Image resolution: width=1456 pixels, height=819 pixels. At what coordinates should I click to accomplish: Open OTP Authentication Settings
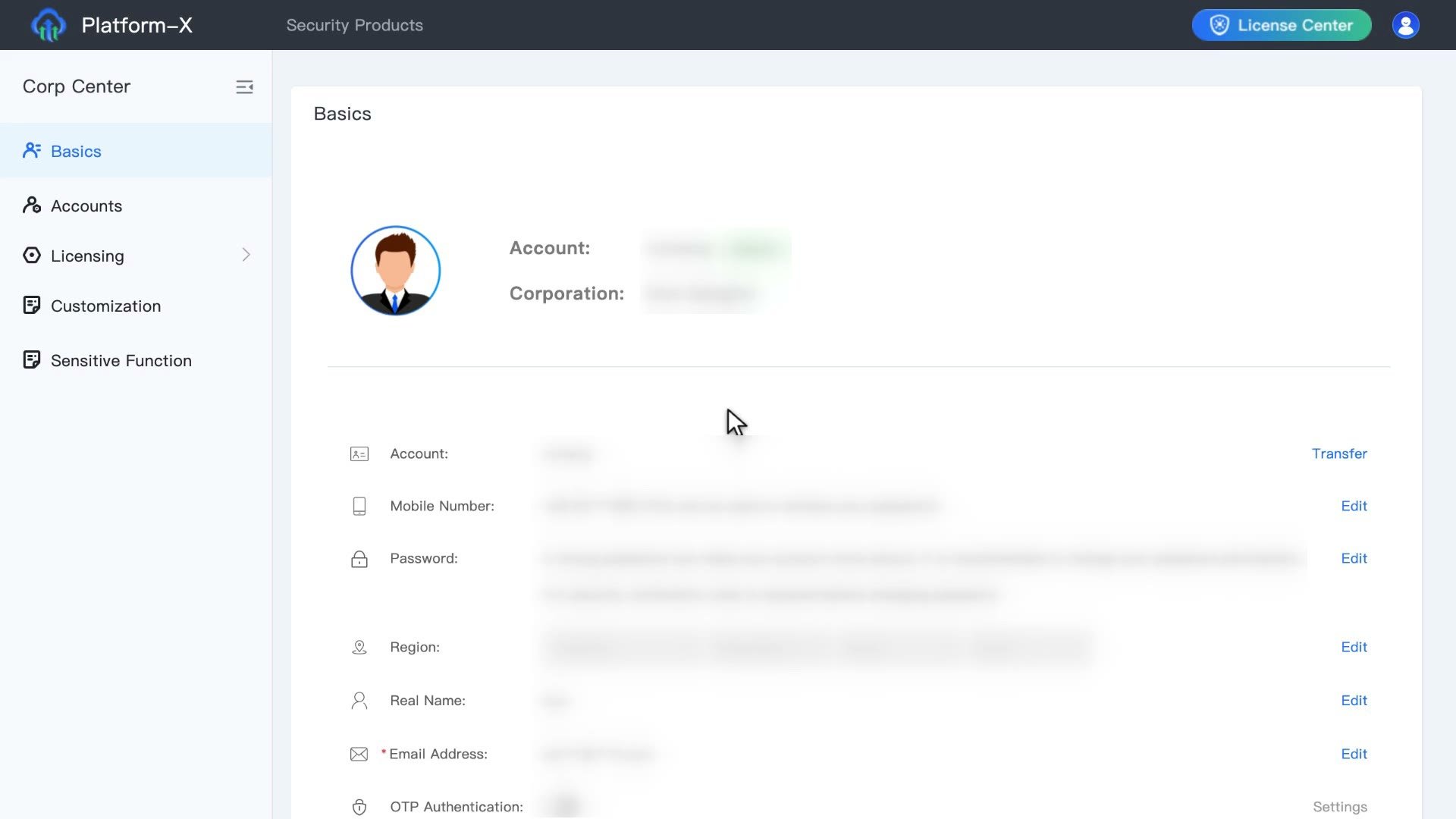pyautogui.click(x=1340, y=807)
